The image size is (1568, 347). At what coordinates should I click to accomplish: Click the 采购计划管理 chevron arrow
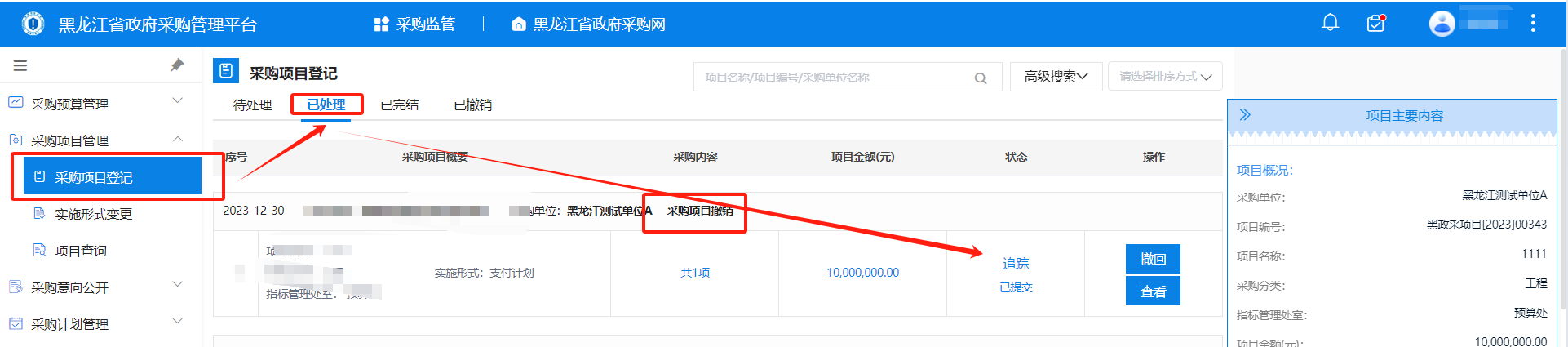pos(178,321)
